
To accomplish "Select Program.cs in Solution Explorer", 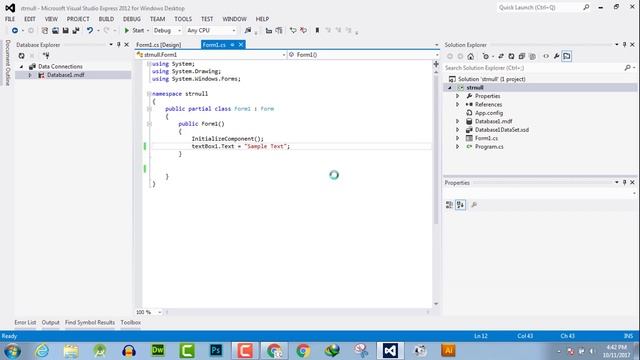I will [x=489, y=147].
